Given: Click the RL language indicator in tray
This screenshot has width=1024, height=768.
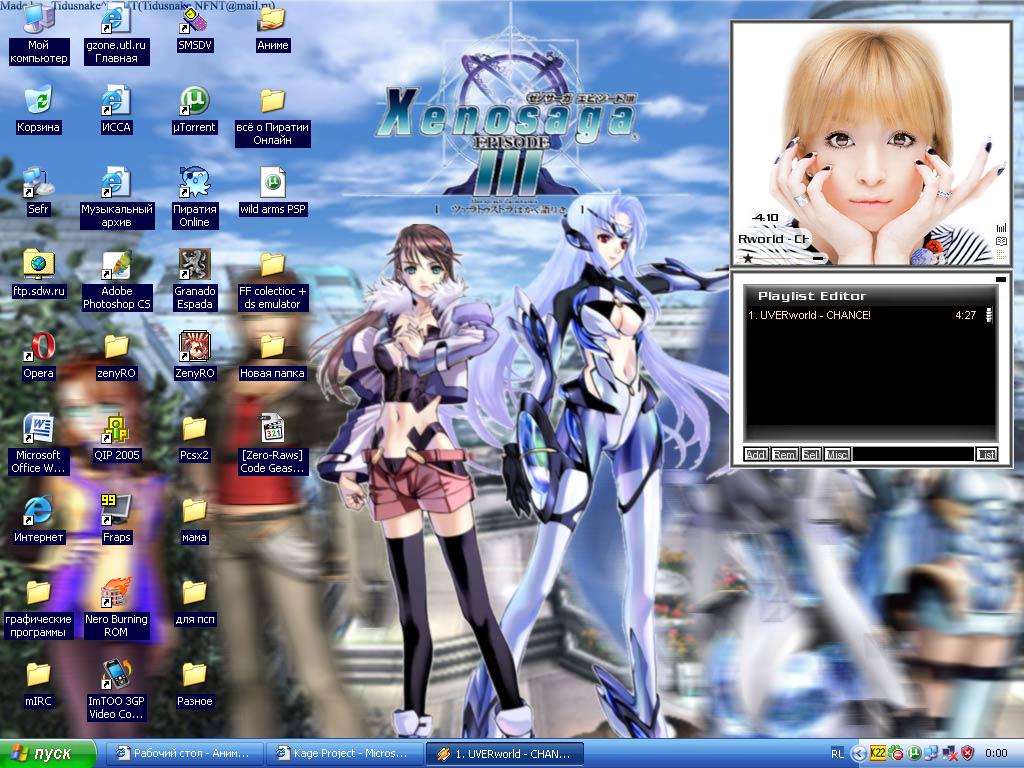Looking at the screenshot, I should (x=837, y=754).
